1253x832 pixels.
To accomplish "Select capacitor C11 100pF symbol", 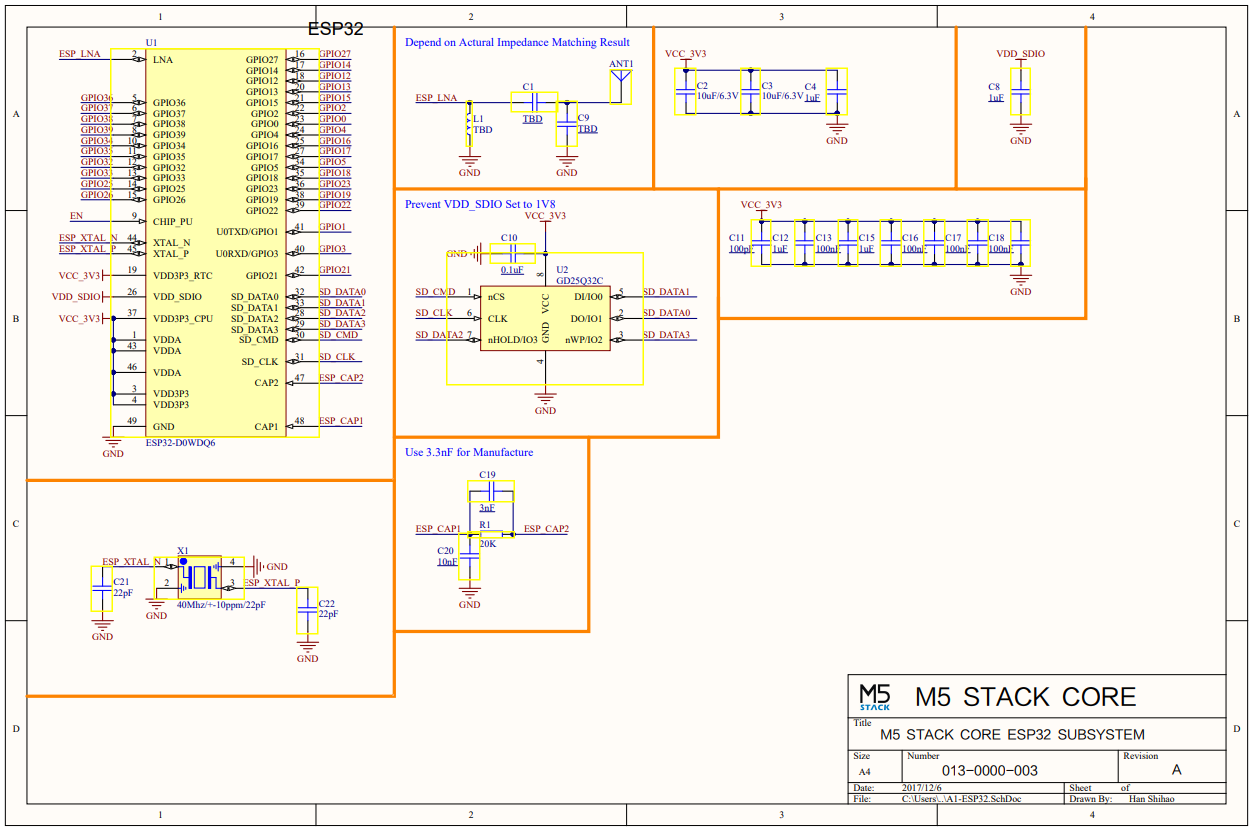I will [761, 243].
